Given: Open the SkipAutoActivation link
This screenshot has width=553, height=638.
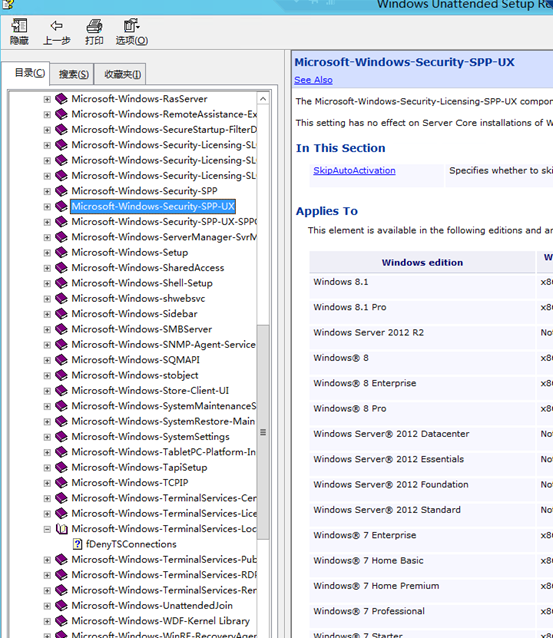Looking at the screenshot, I should 354,170.
